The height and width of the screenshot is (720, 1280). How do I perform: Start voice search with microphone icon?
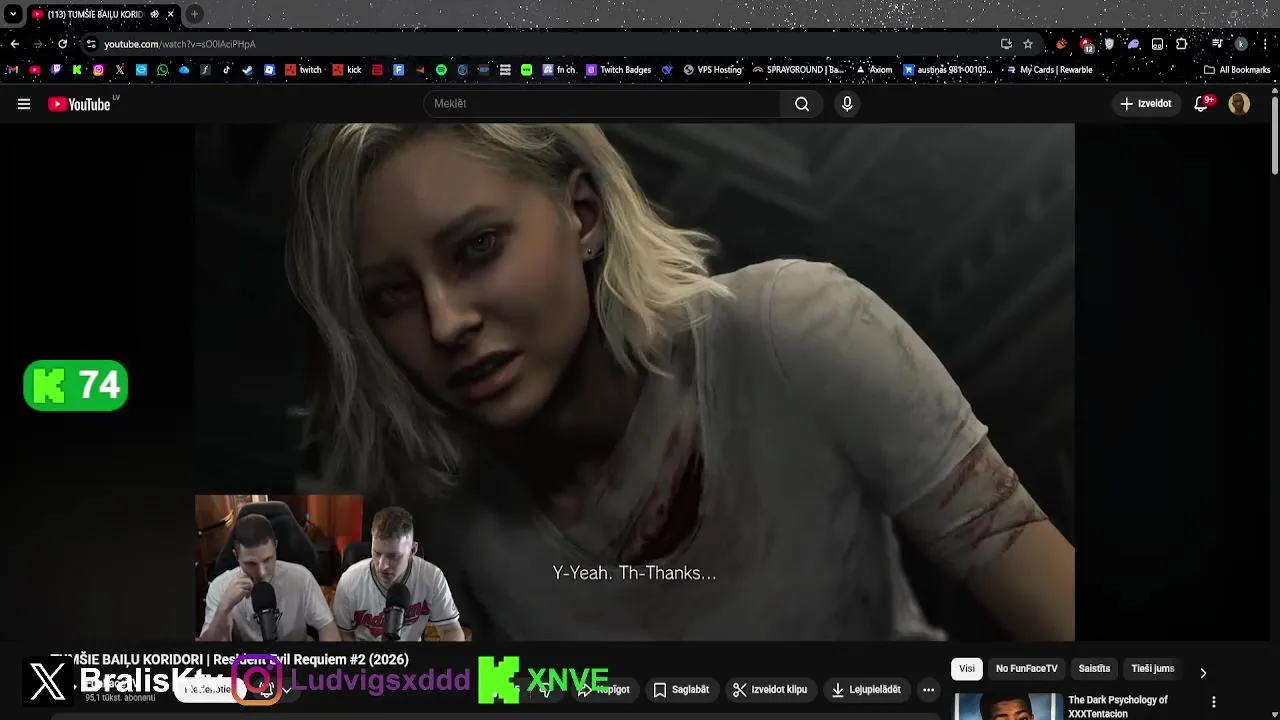847,104
